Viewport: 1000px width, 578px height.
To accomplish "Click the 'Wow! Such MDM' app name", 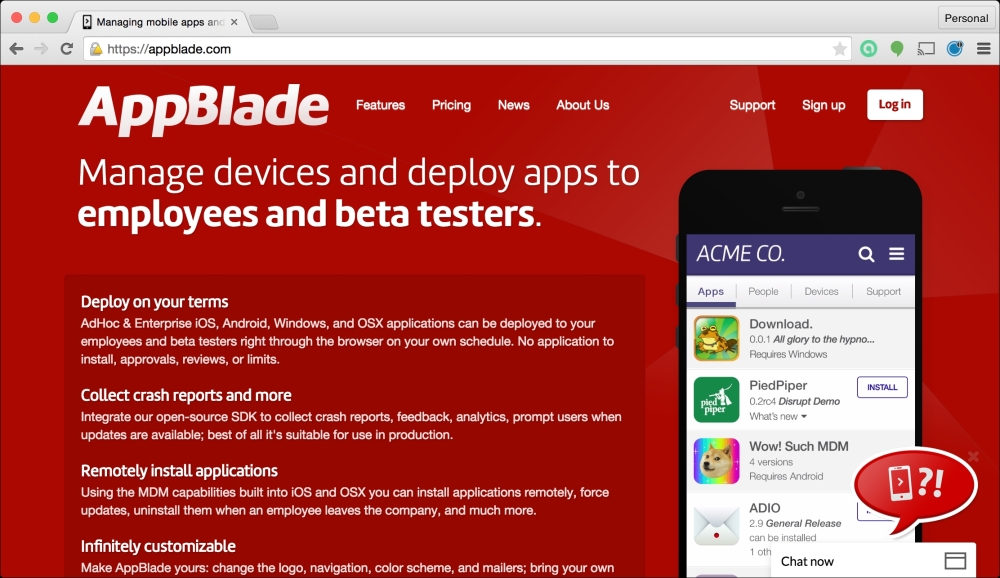I will (799, 447).
